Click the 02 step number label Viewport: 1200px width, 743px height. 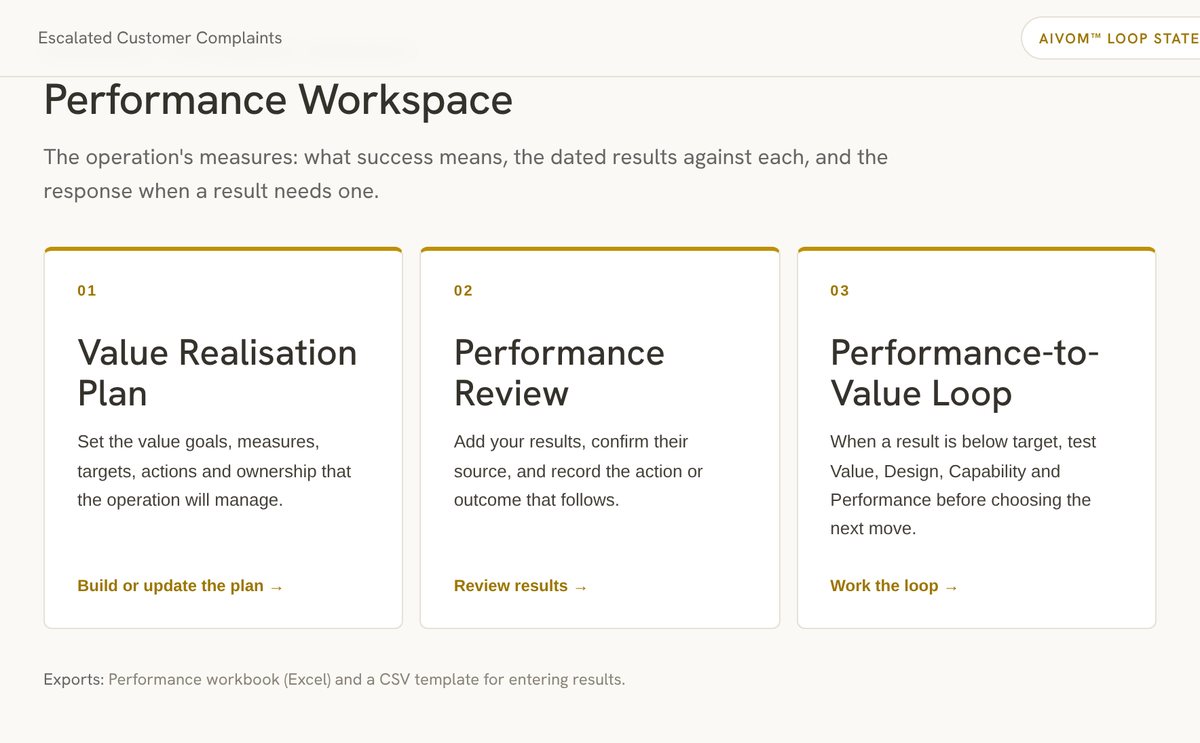pyautogui.click(x=463, y=291)
